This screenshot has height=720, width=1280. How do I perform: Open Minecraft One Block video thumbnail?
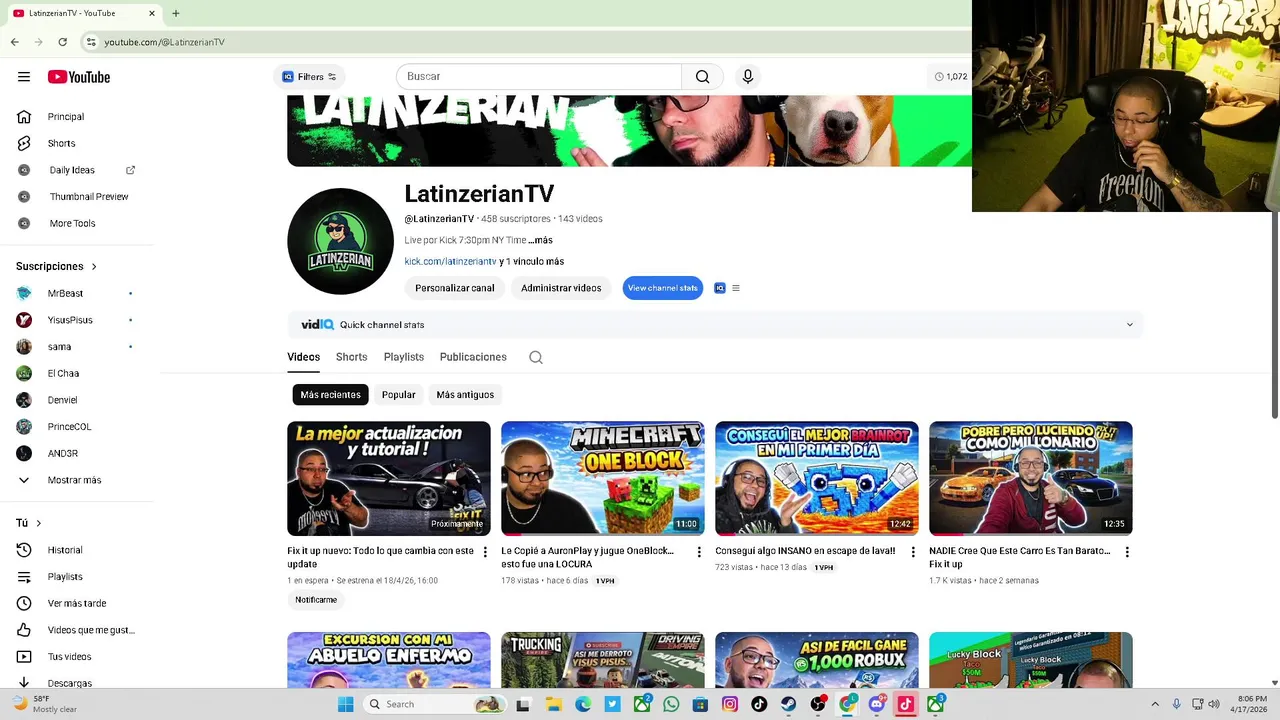[x=603, y=478]
